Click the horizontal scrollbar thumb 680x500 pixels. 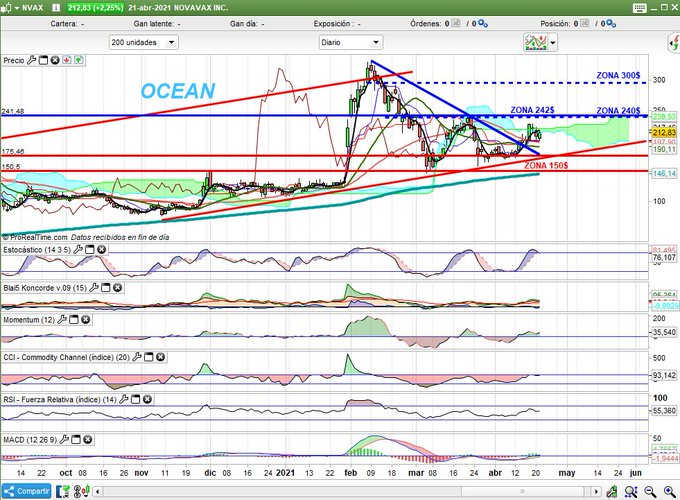click(522, 492)
